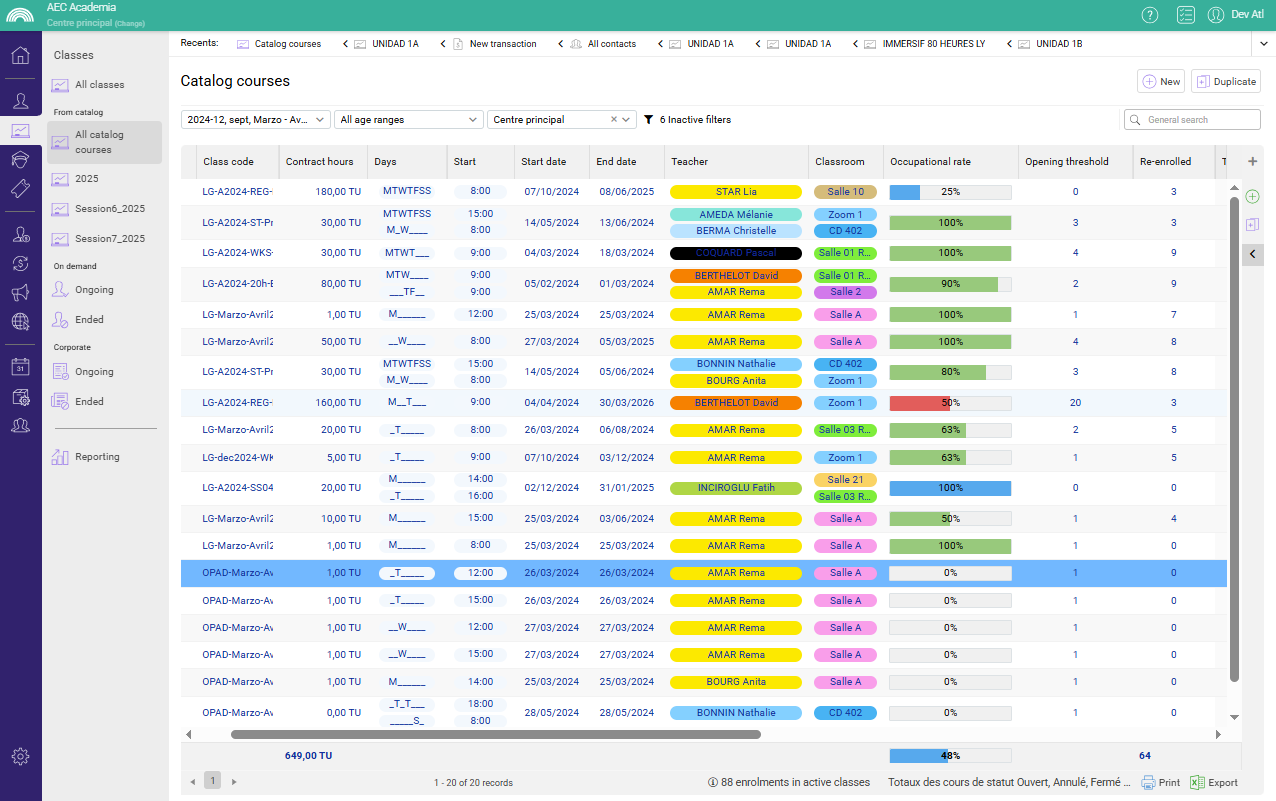Open New transaction in Recents
The image size is (1276, 801).
click(494, 44)
